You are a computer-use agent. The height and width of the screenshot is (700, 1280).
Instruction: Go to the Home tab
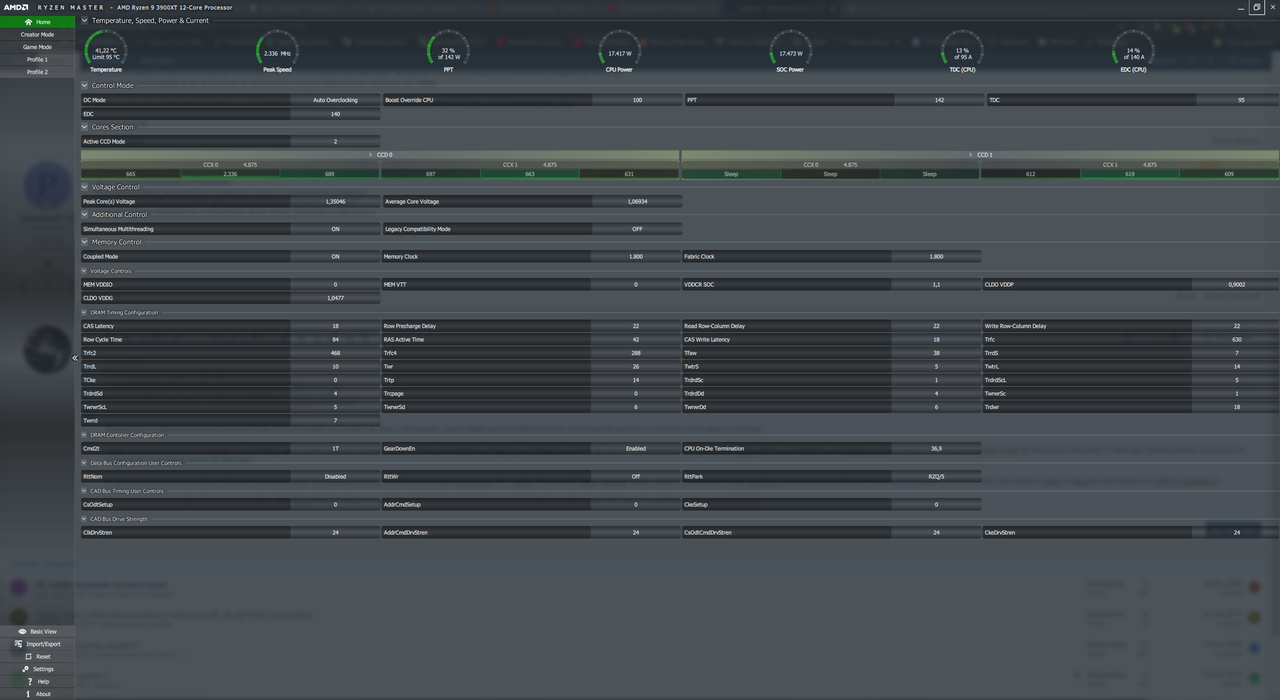37,22
